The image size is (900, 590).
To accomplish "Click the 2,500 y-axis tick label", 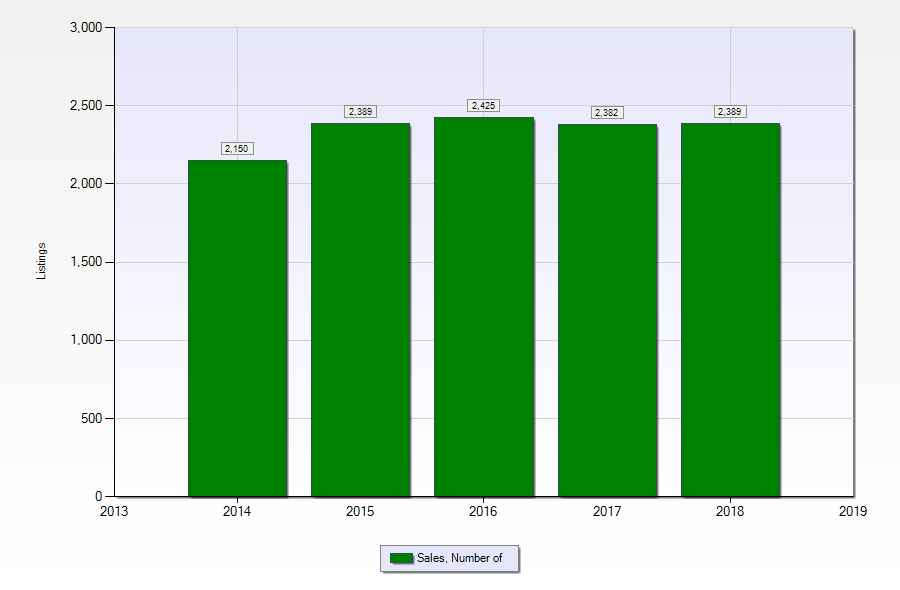I will 86,106.
